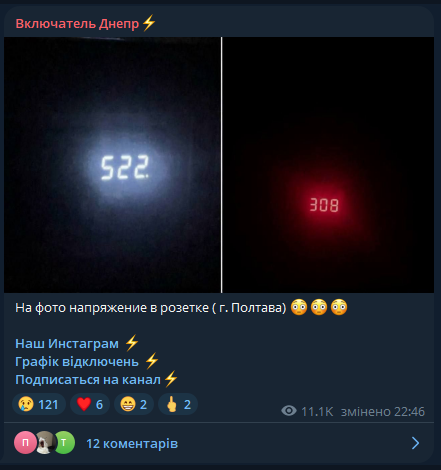
Task: Toggle the middle finger reaction with 2
Action: (178, 404)
